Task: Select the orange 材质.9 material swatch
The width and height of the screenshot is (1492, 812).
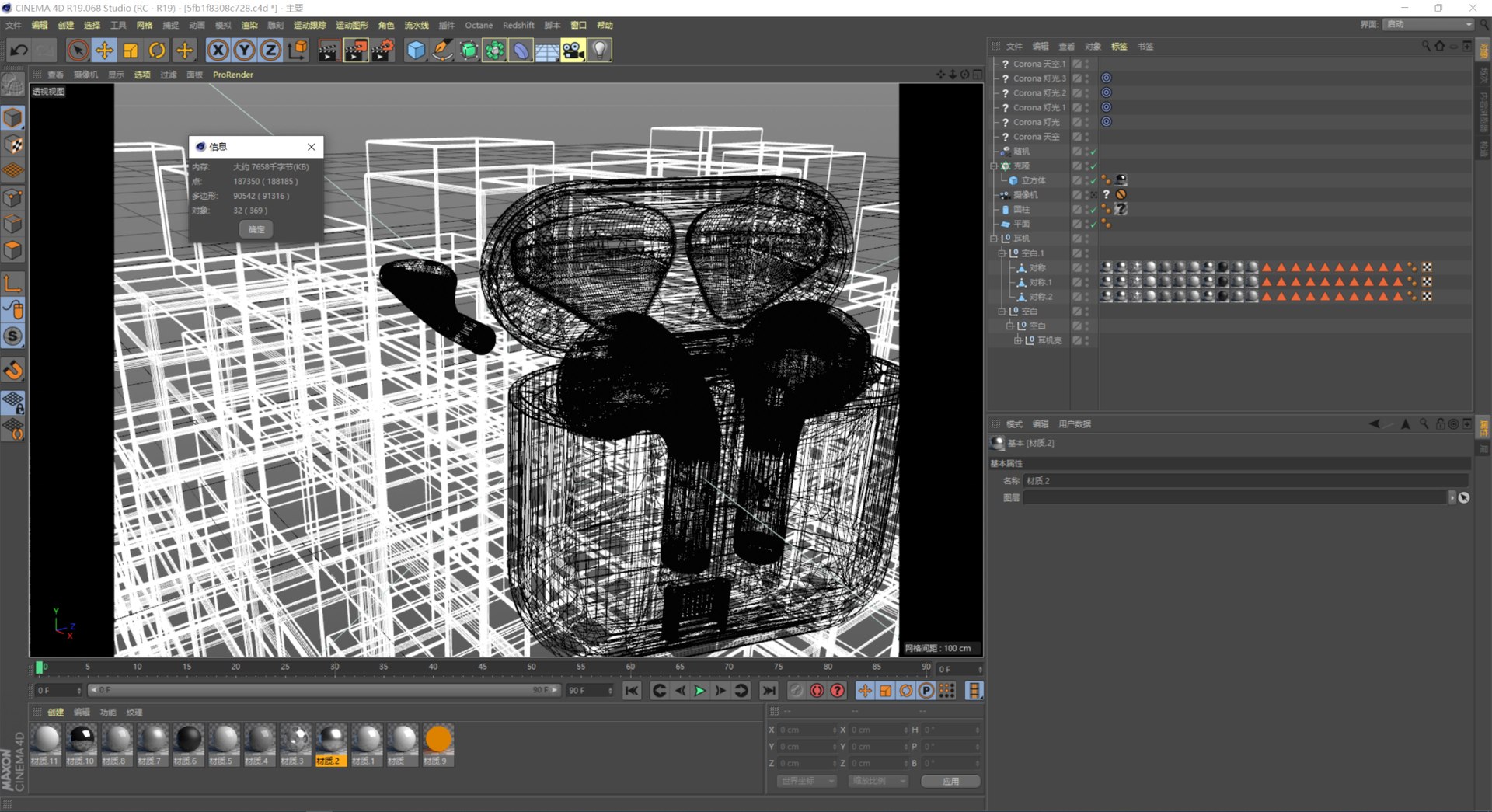Action: coord(437,740)
